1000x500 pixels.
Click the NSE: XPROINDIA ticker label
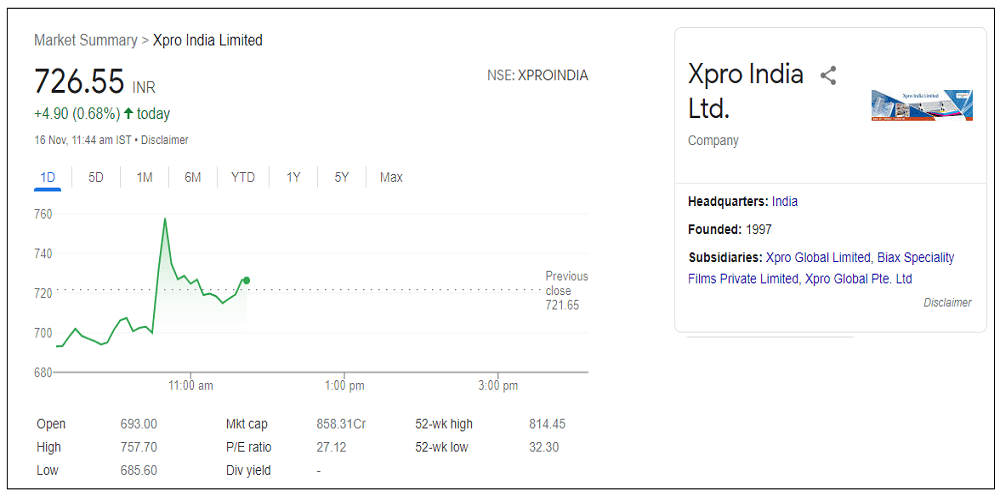[538, 76]
